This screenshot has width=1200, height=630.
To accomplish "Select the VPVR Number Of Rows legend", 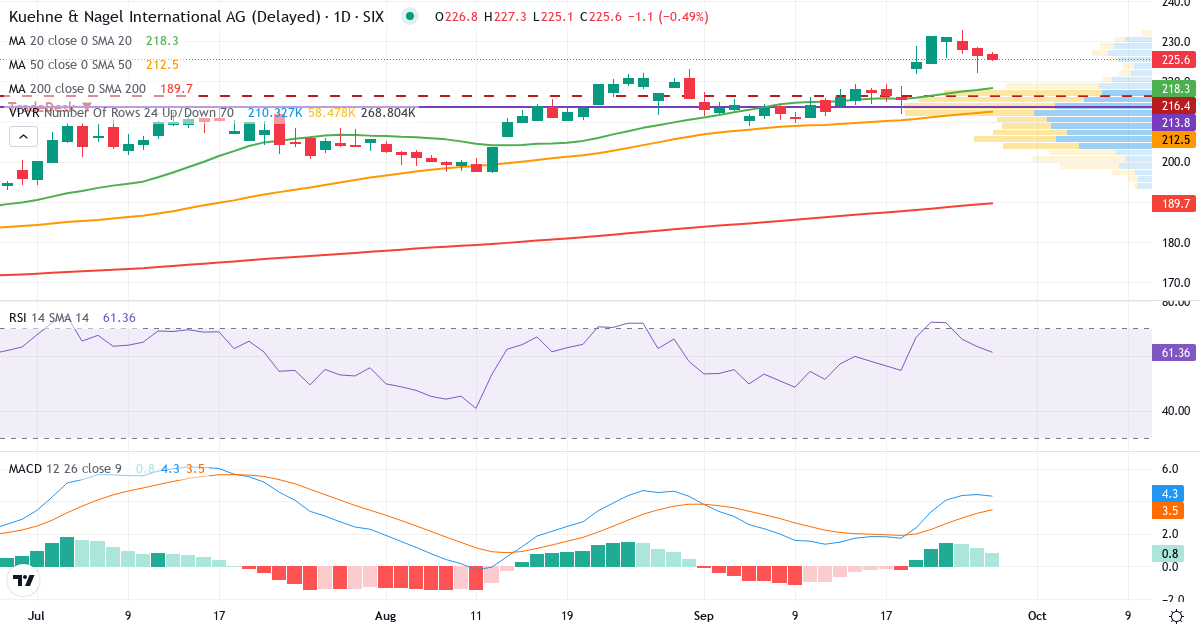I will pyautogui.click(x=121, y=113).
